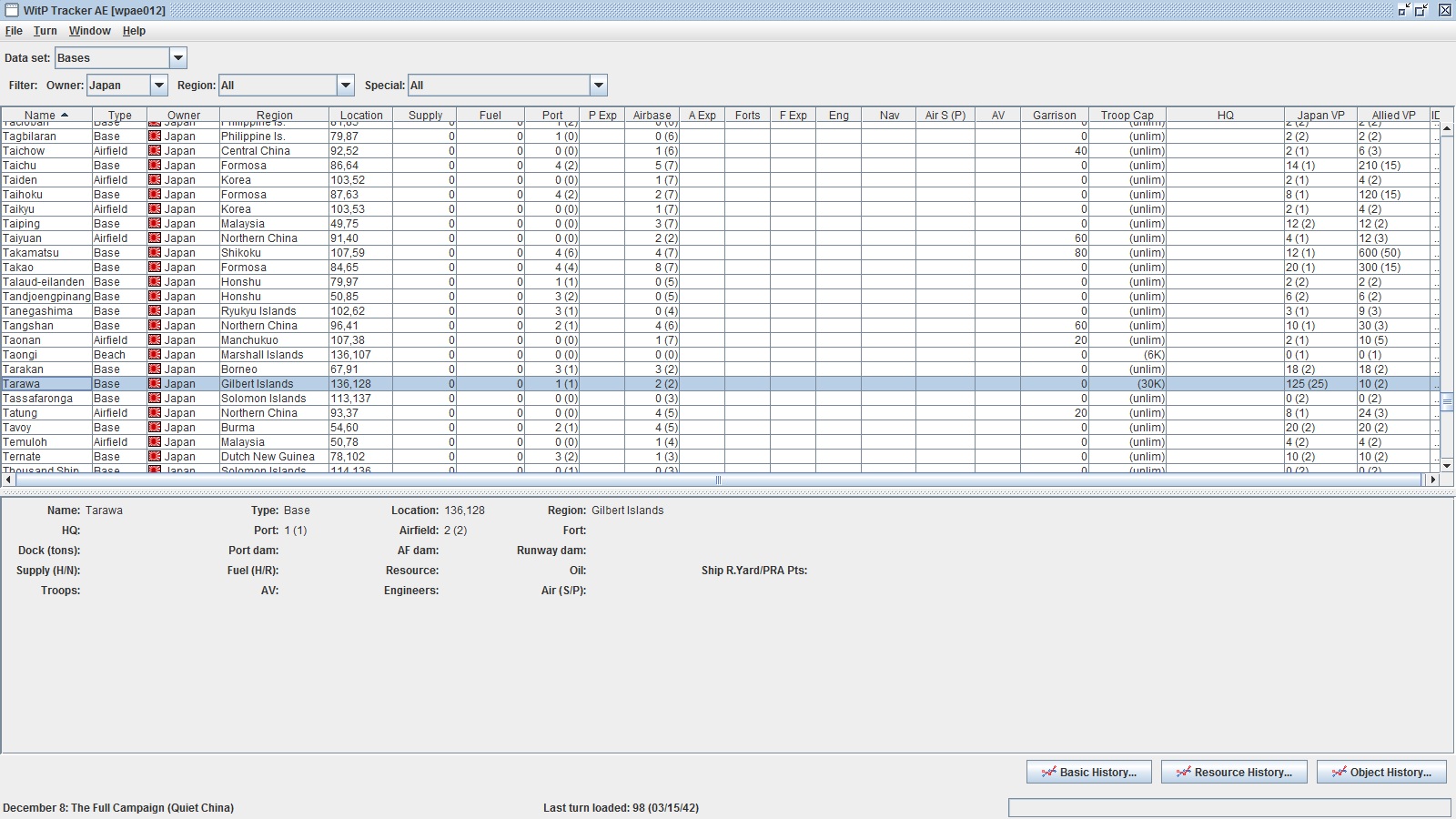Click the Japan flag icon in Tarakan row
Image resolution: width=1456 pixels, height=819 pixels.
point(155,369)
